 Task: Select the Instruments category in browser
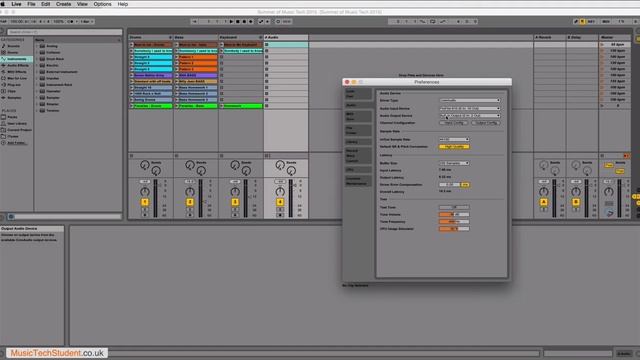[16, 59]
